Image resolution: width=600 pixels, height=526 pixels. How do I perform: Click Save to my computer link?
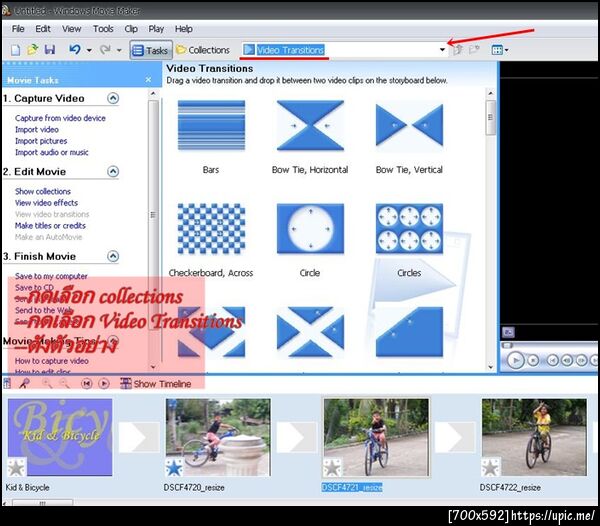pyautogui.click(x=51, y=276)
